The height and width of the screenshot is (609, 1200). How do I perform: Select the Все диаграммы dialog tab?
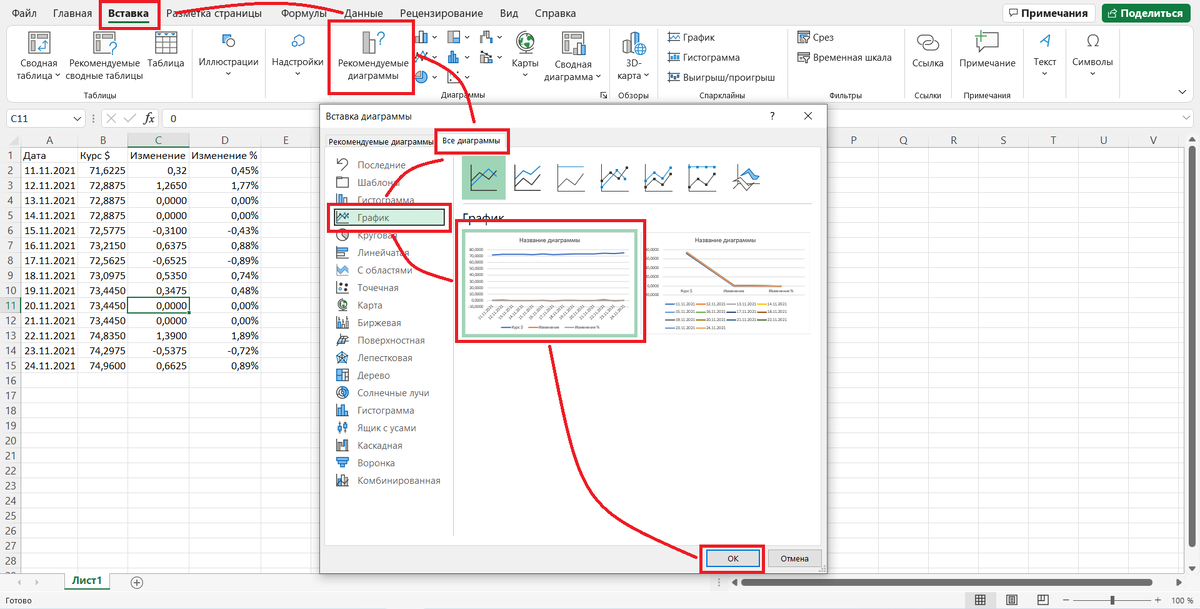tap(472, 141)
